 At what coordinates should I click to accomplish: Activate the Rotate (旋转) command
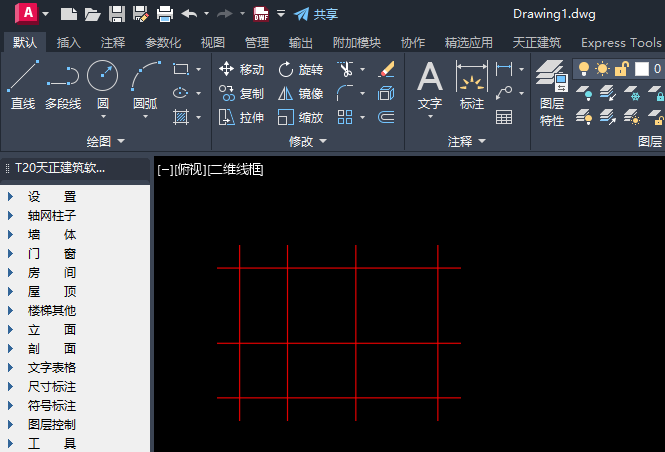click(x=301, y=69)
